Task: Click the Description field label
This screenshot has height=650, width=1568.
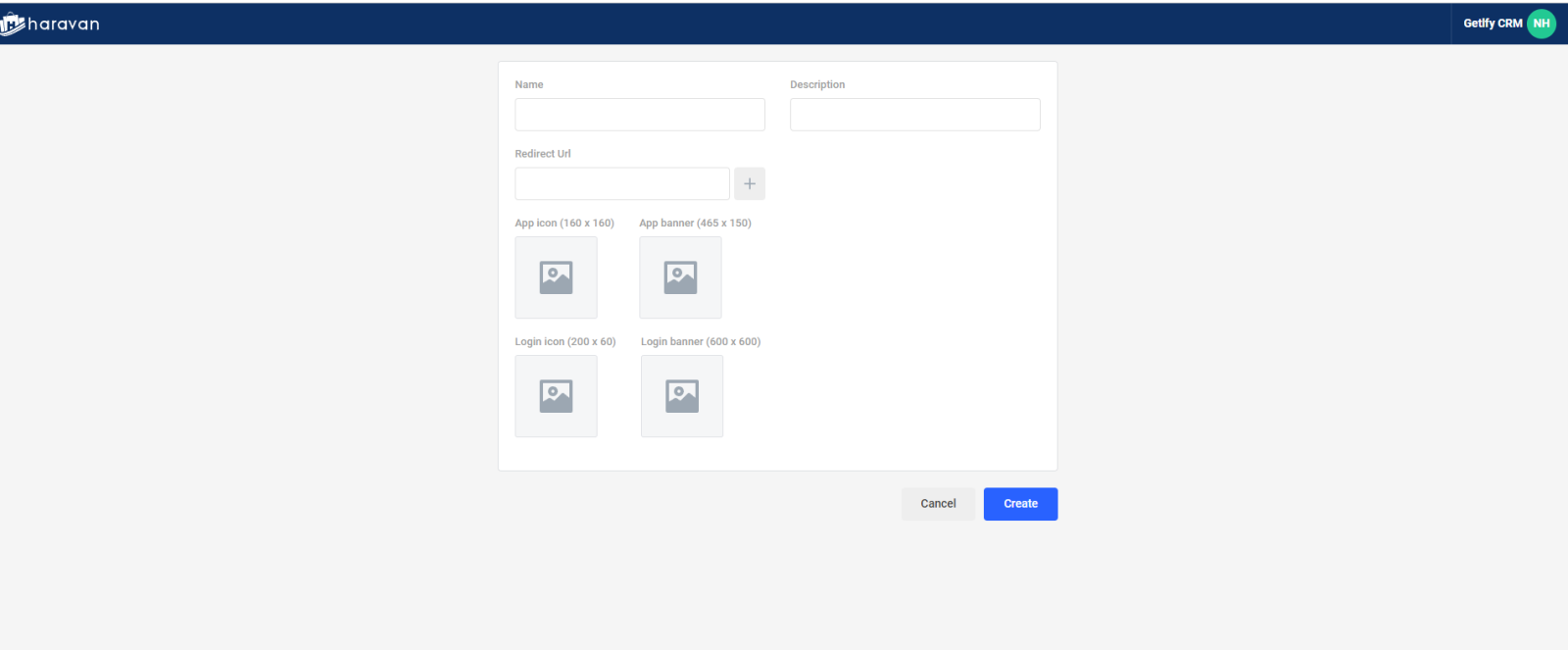Action: [x=817, y=84]
